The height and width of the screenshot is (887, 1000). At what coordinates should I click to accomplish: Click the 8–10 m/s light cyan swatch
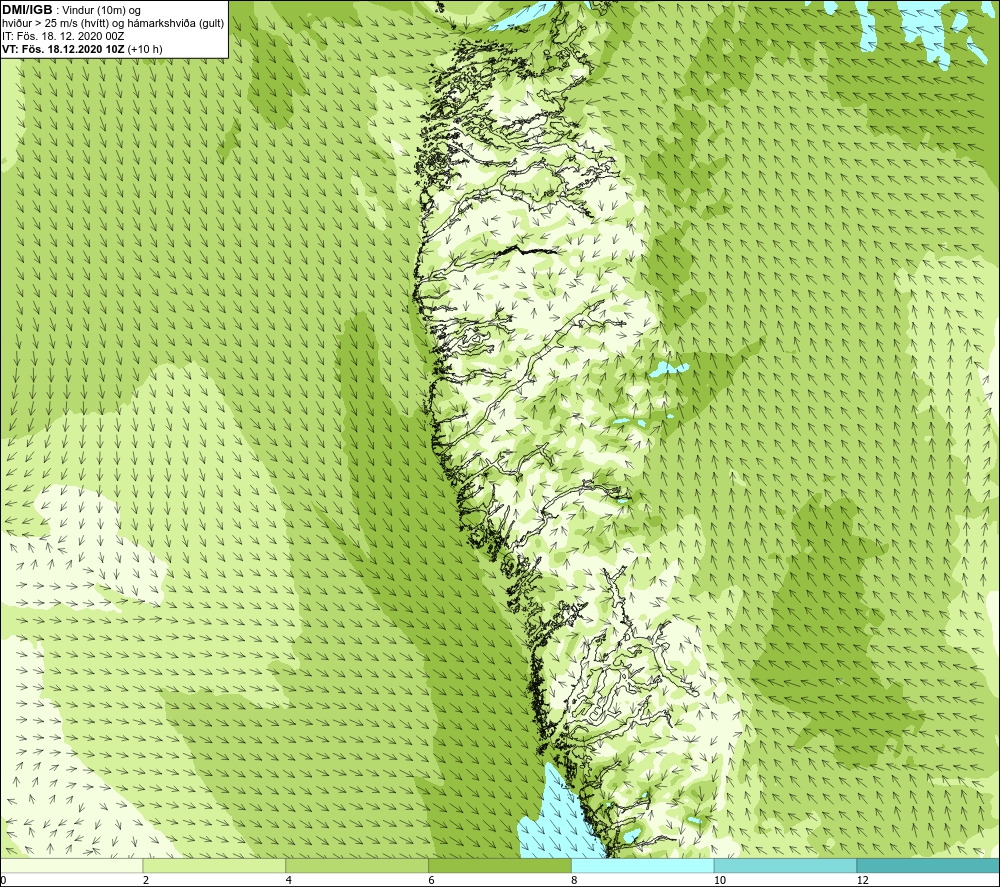(x=643, y=865)
